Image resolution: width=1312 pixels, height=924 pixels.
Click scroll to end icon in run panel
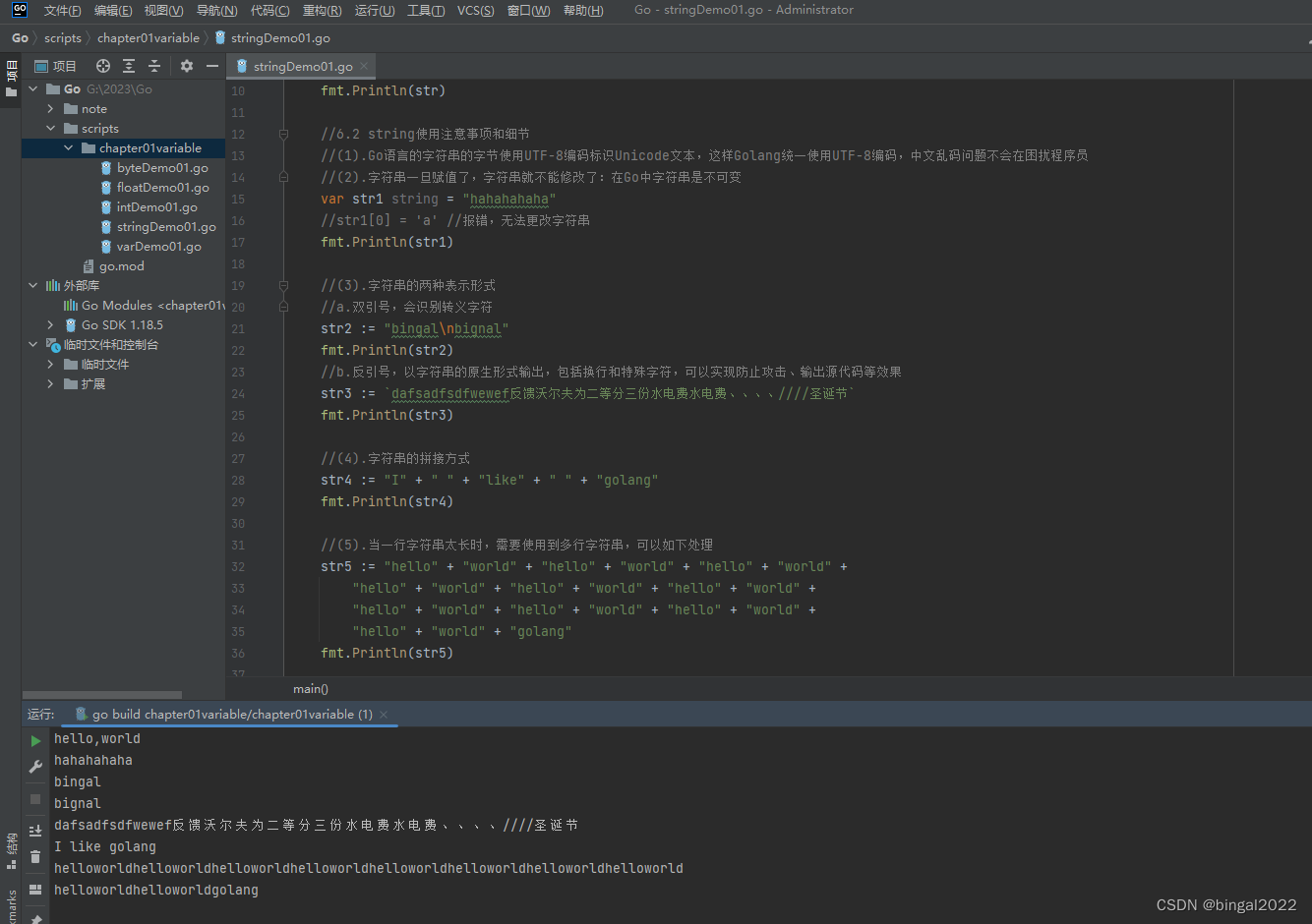[35, 831]
